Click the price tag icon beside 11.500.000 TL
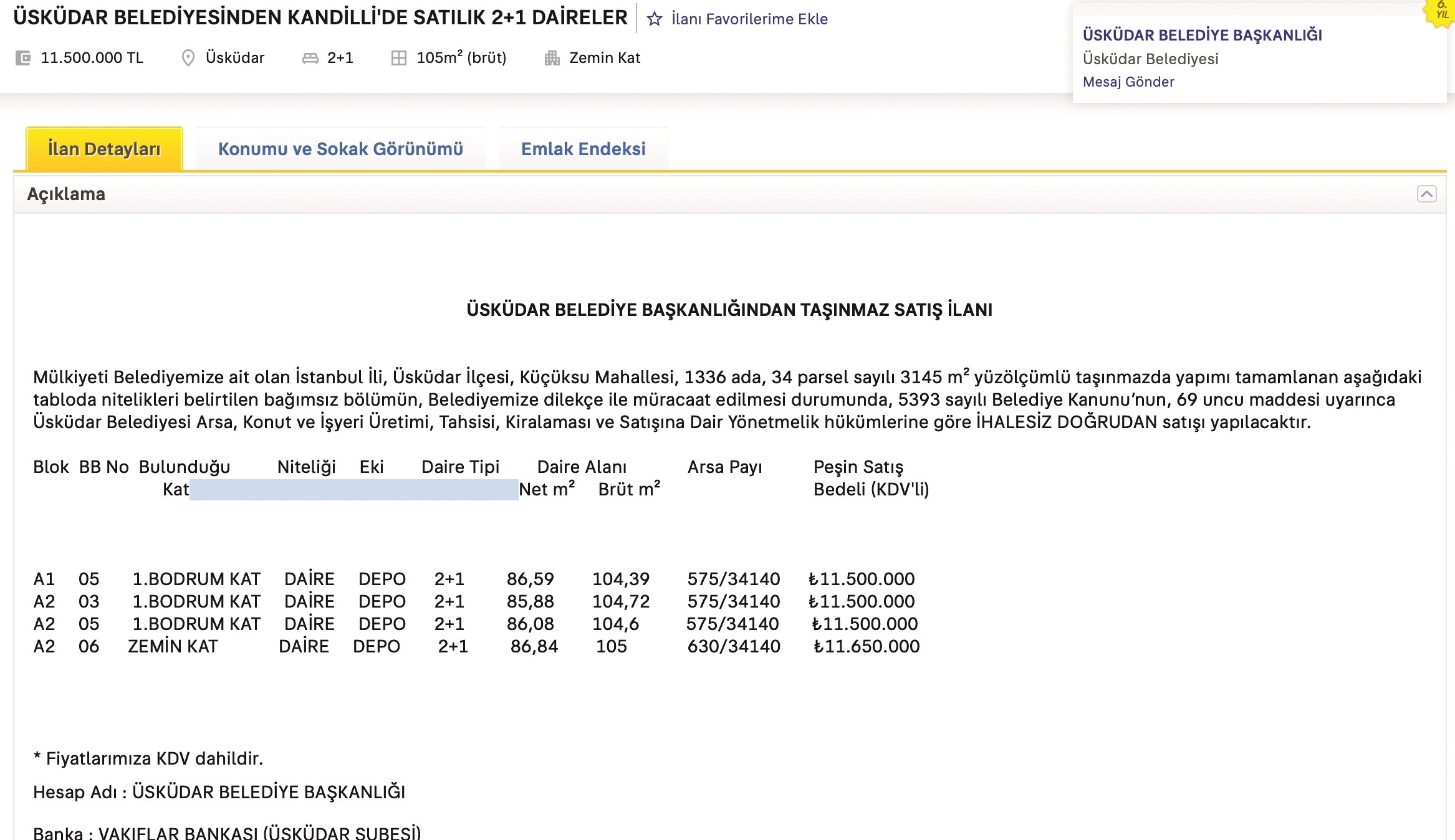The height and width of the screenshot is (840, 1455). point(23,58)
